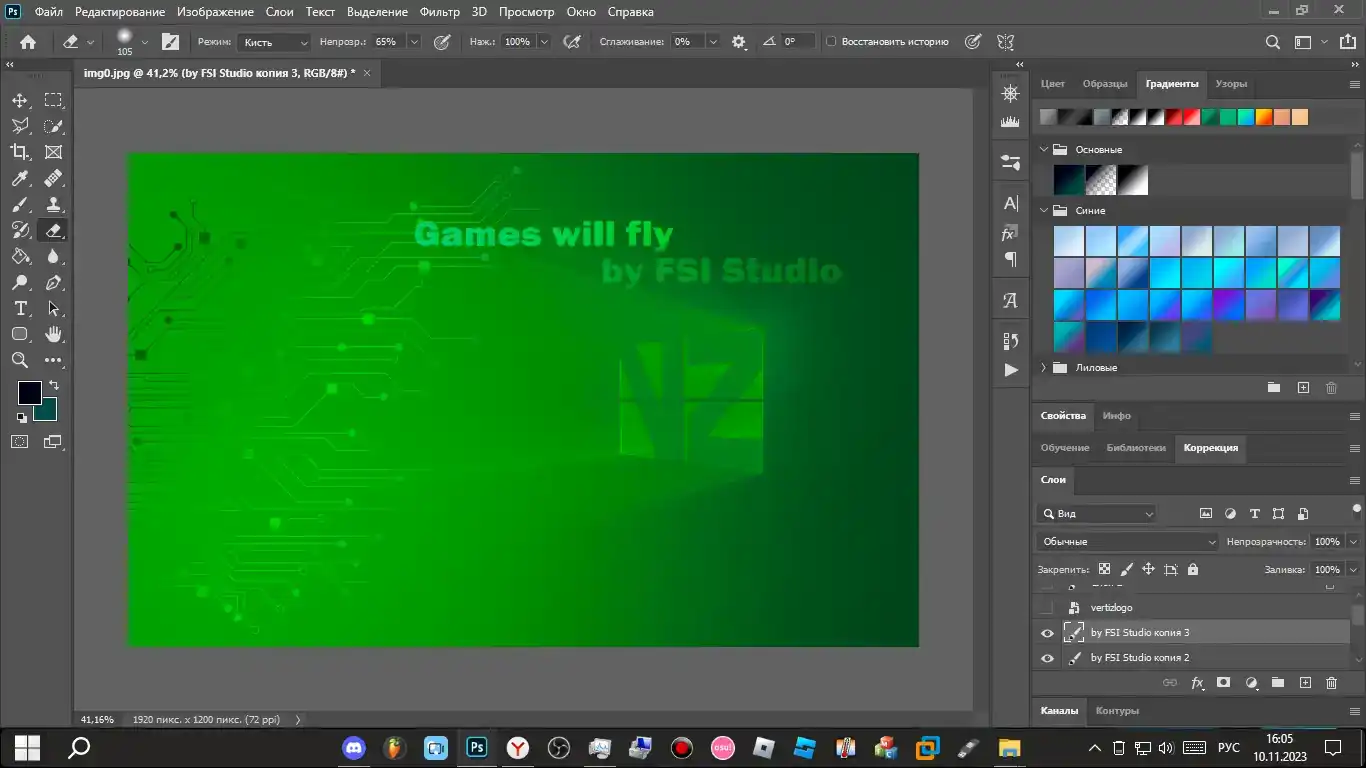Open Discord from the taskbar
The width and height of the screenshot is (1366, 768).
pyautogui.click(x=354, y=747)
